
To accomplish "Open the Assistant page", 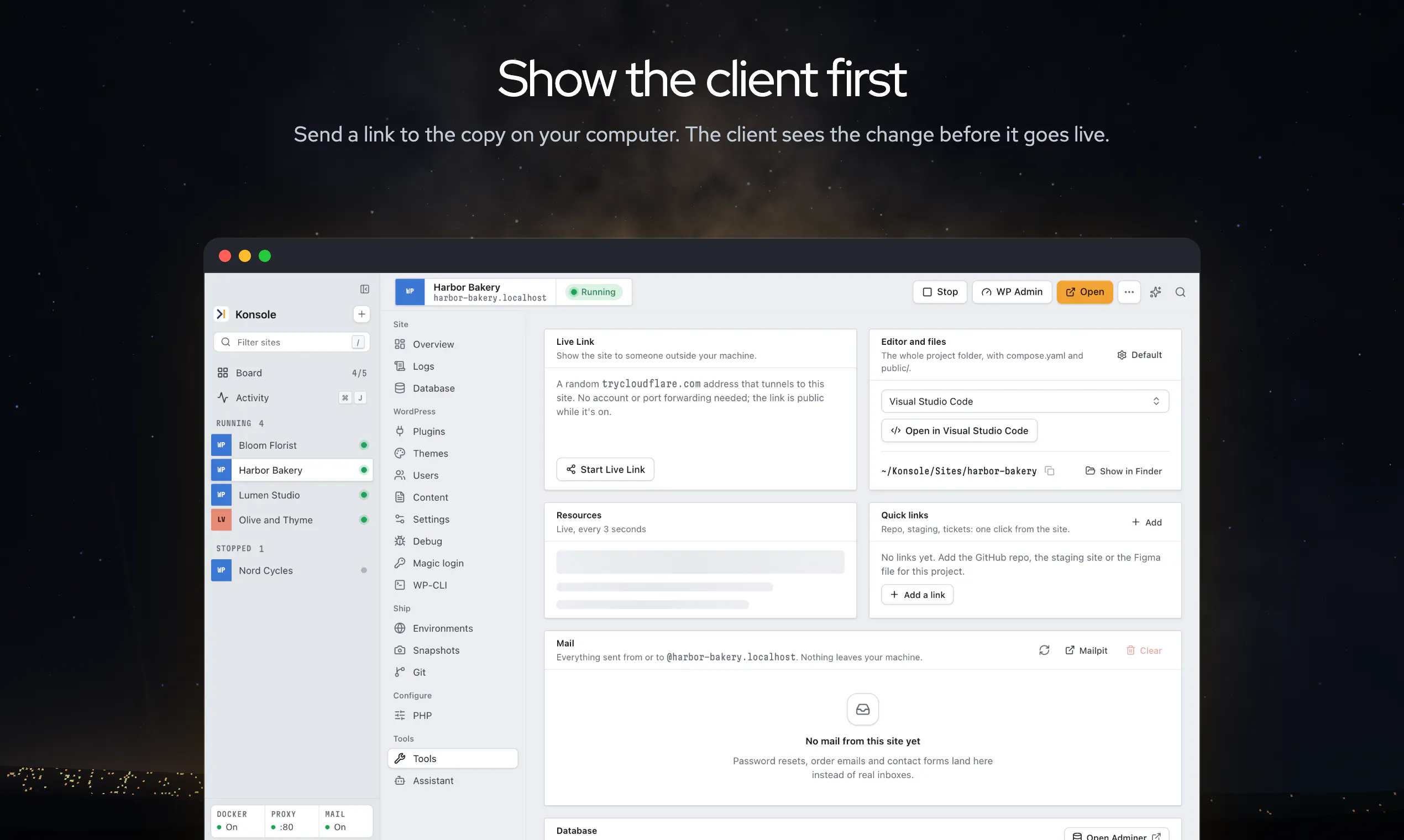I will click(452, 780).
